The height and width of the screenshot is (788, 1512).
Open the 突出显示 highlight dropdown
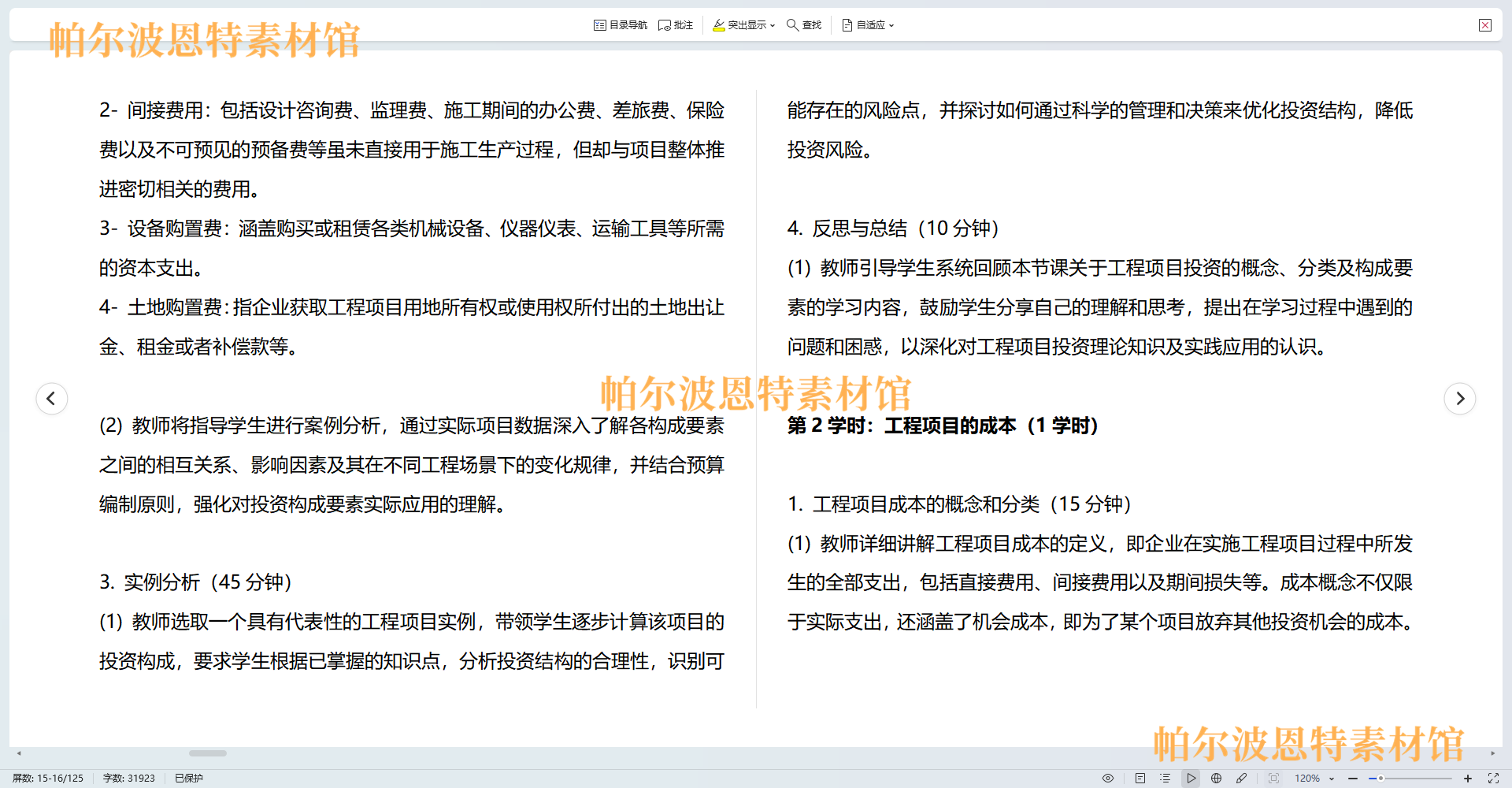(x=744, y=25)
